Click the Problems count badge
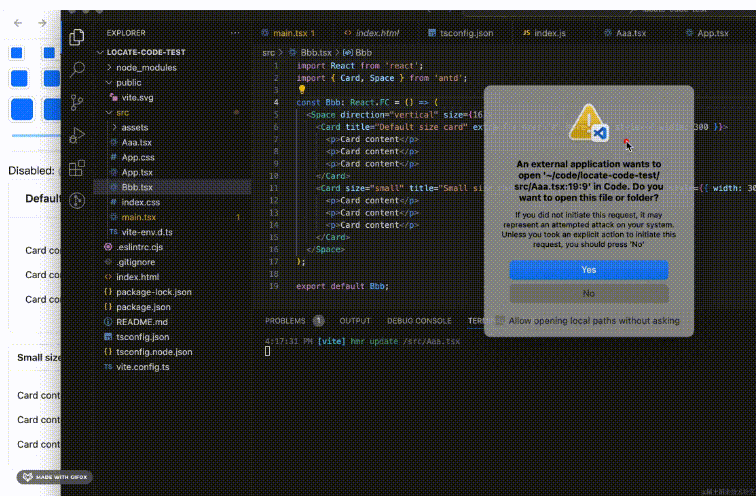The image size is (756, 496). [x=318, y=321]
